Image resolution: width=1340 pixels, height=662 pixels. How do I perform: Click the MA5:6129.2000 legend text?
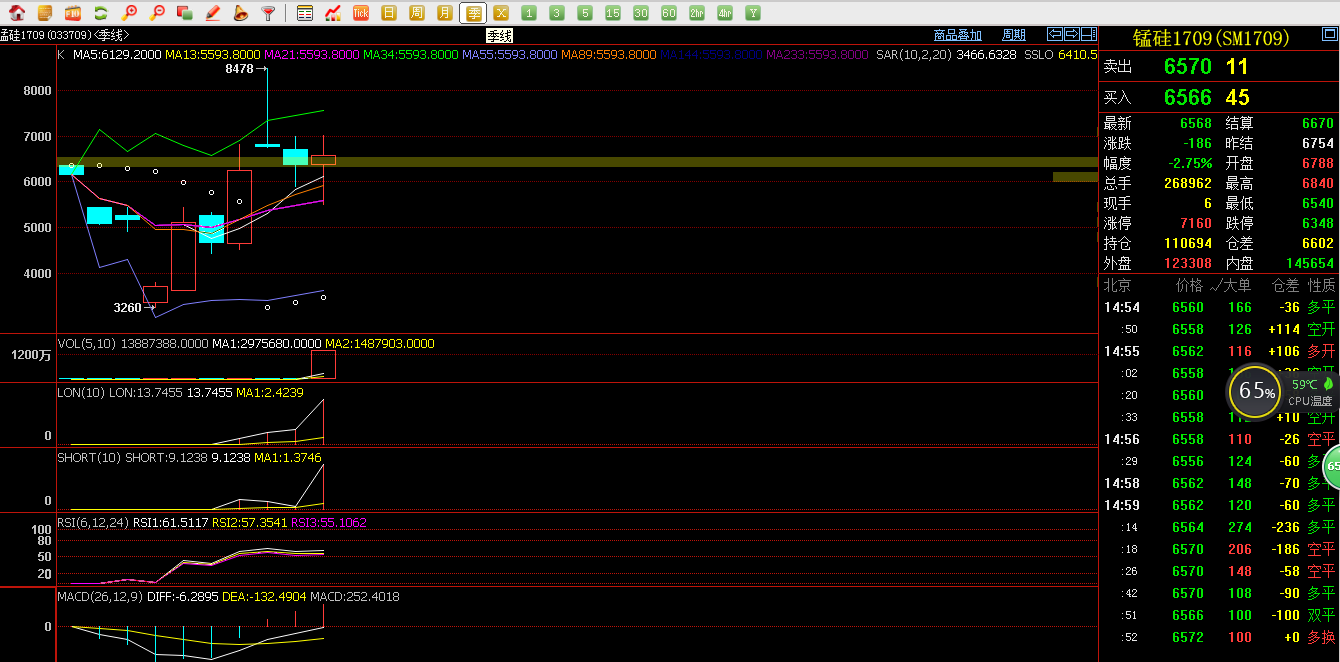[x=117, y=55]
